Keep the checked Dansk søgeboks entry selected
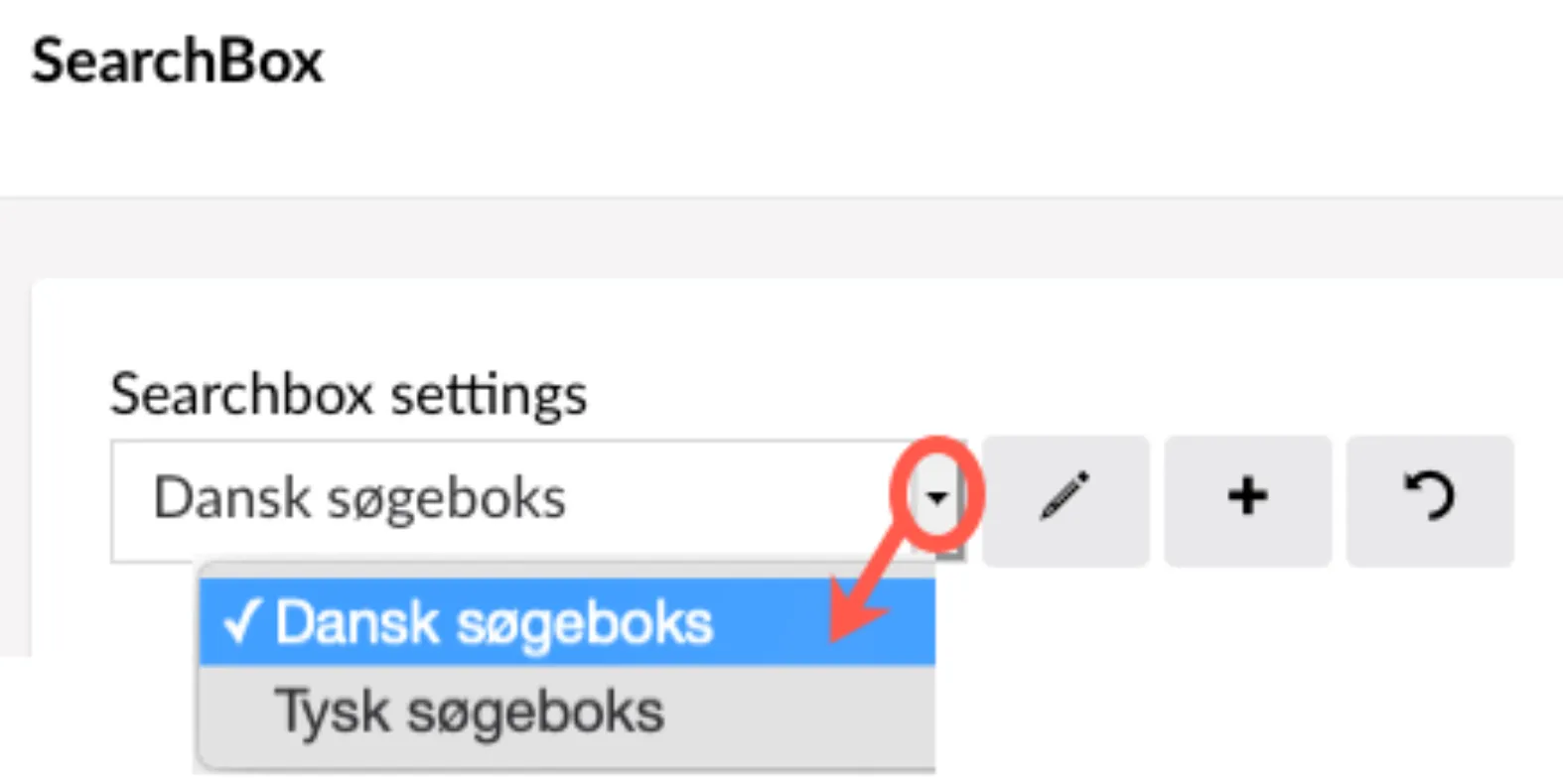Image resolution: width=1563 pixels, height=784 pixels. [x=566, y=622]
